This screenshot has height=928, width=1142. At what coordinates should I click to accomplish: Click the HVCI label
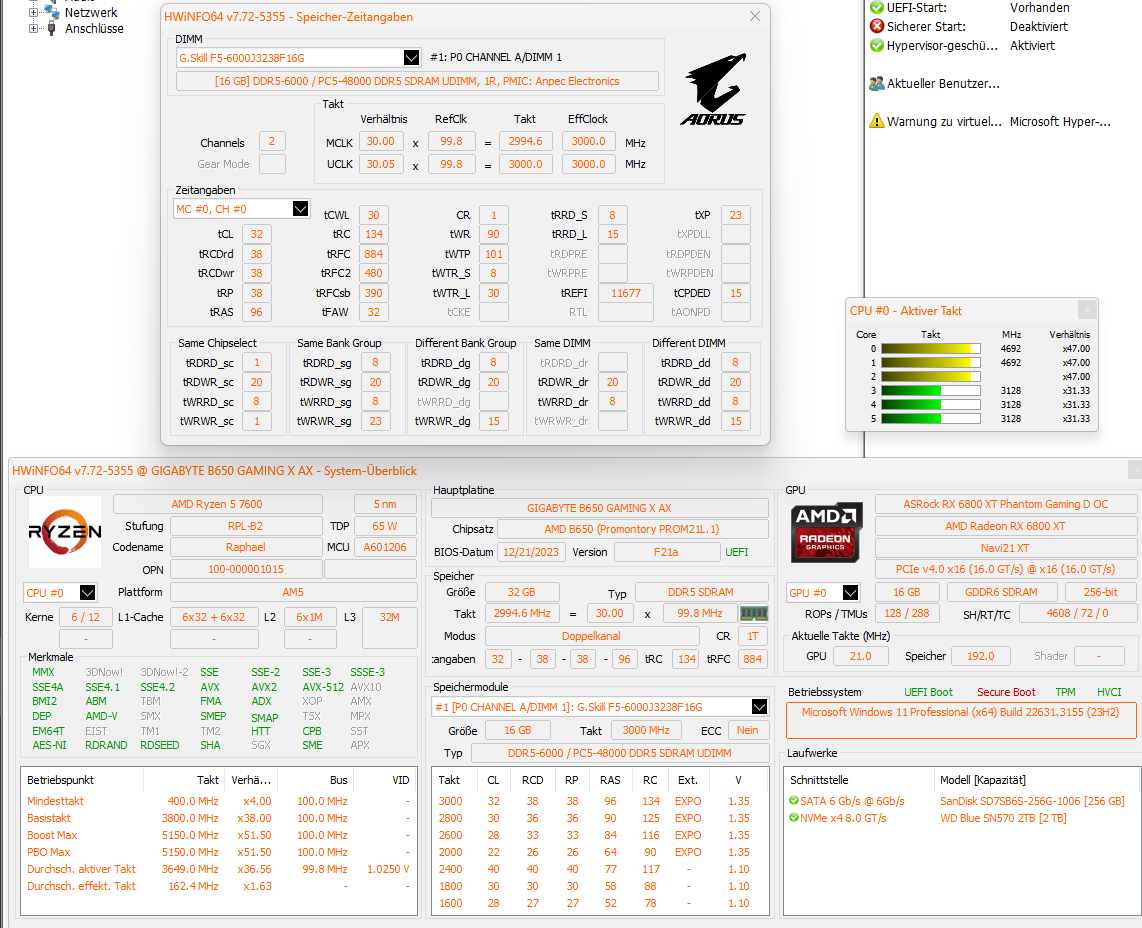click(1109, 692)
